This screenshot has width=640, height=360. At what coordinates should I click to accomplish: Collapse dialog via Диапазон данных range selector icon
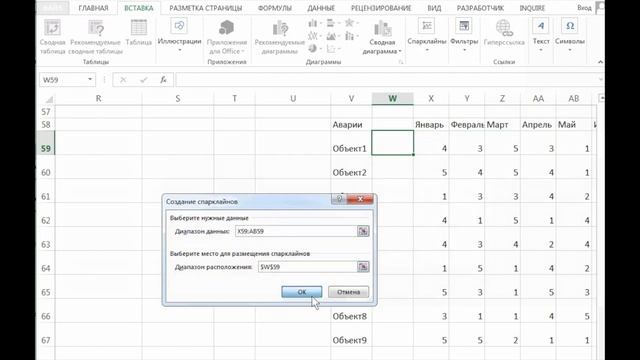coord(363,231)
